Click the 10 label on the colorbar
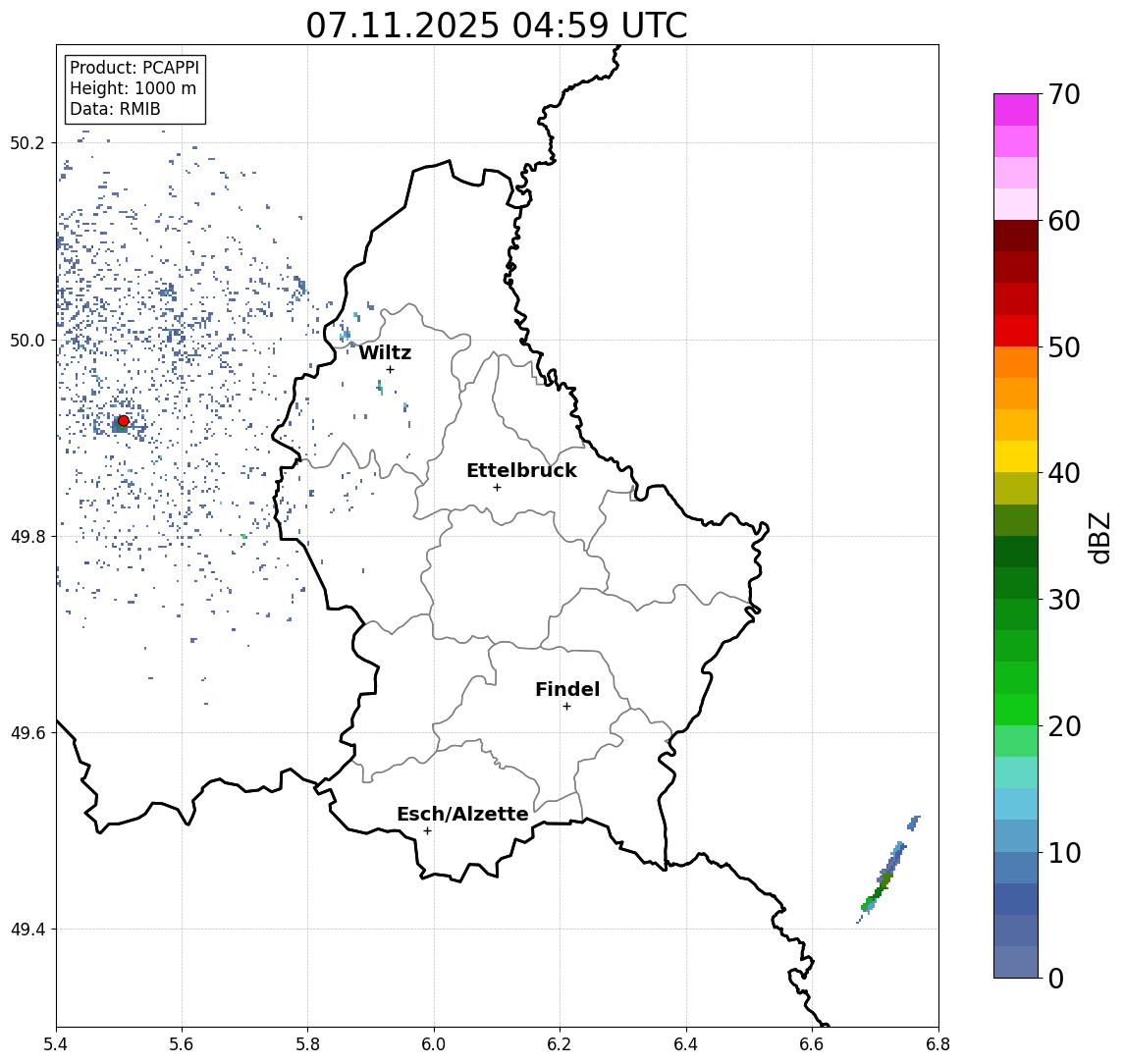Image resolution: width=1124 pixels, height=1064 pixels. tap(1063, 853)
